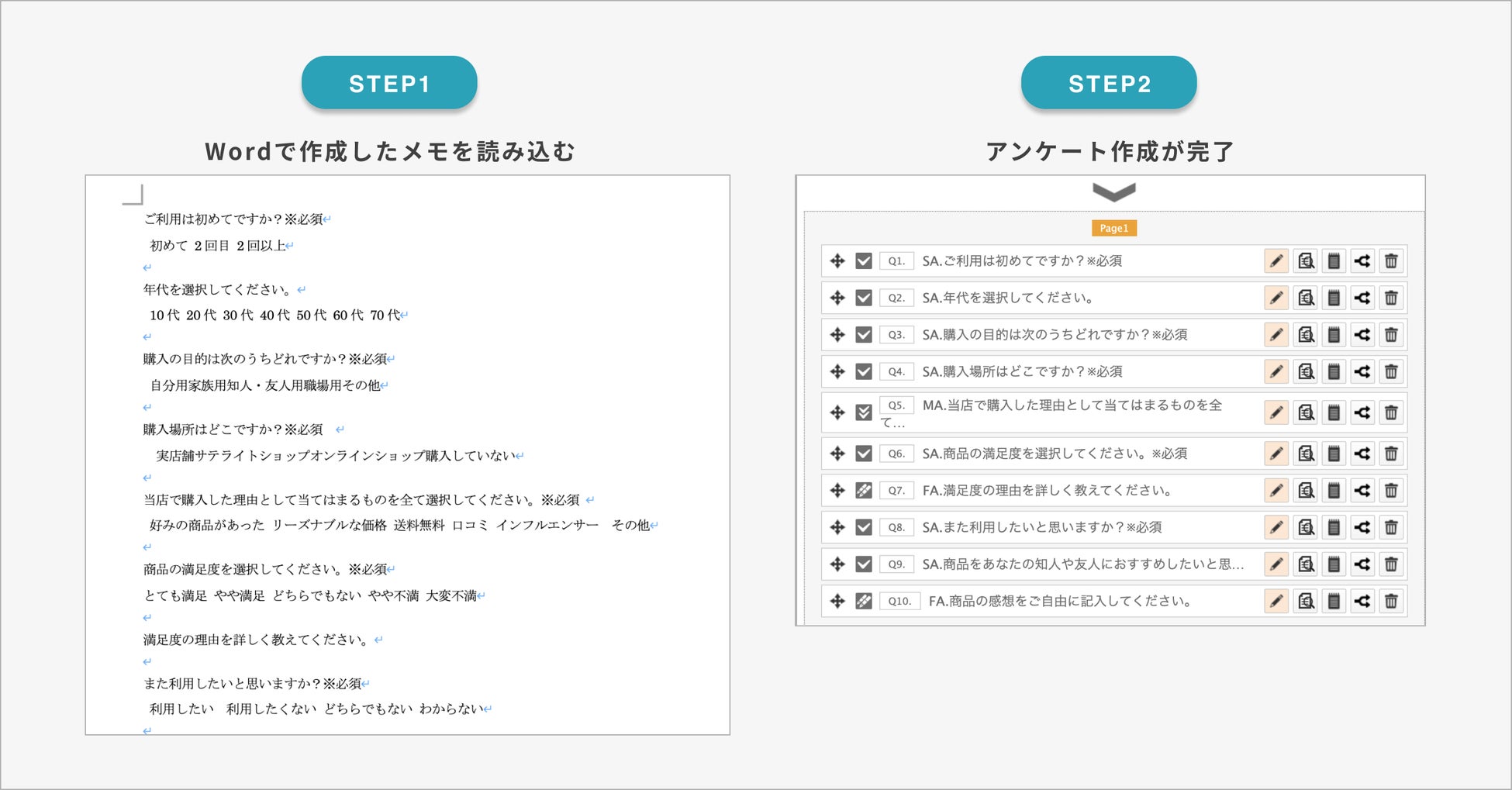
Task: Click the notepad icon in the Q4 row
Action: pos(1334,371)
